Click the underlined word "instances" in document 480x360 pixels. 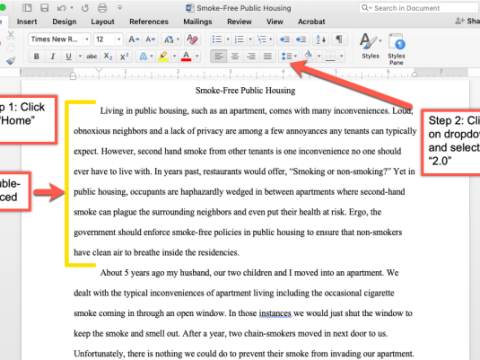tap(275, 313)
